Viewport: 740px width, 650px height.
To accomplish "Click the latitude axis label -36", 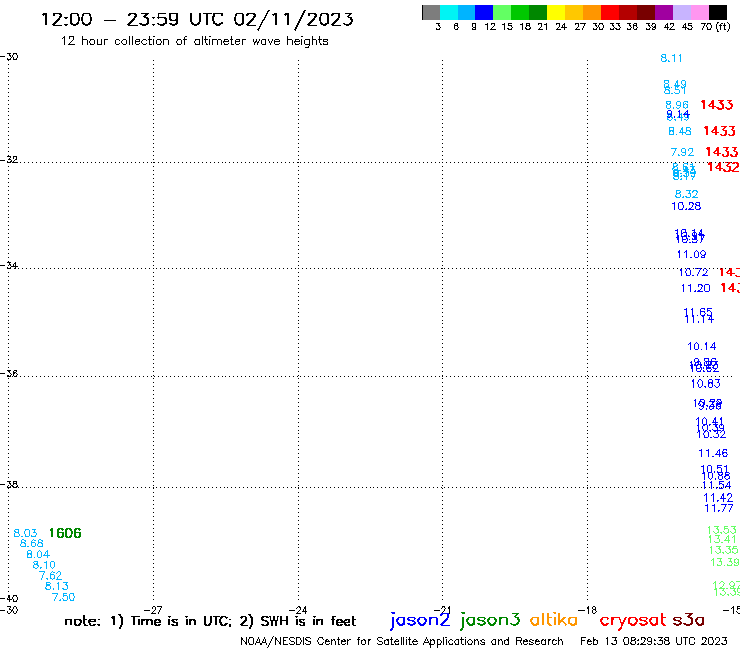I will (x=9, y=373).
